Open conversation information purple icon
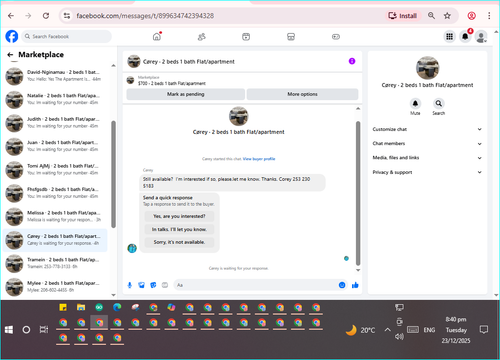 (352, 61)
